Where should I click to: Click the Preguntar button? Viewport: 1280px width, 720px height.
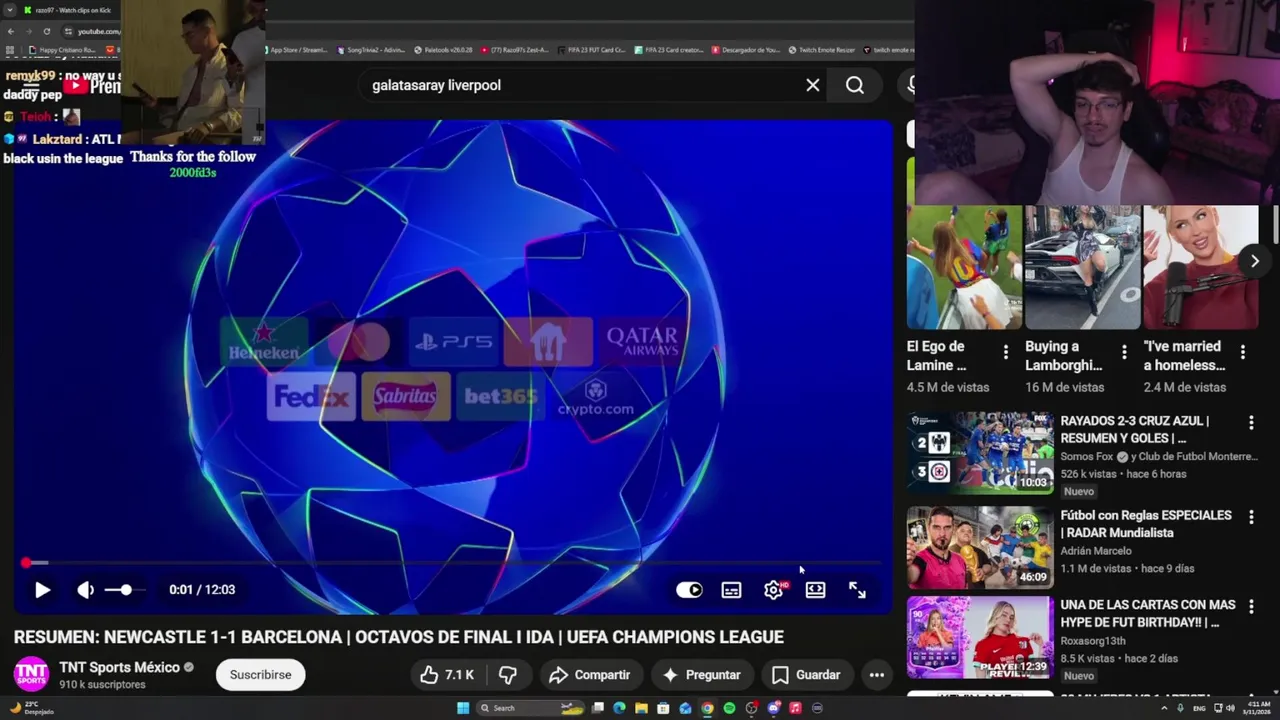701,675
